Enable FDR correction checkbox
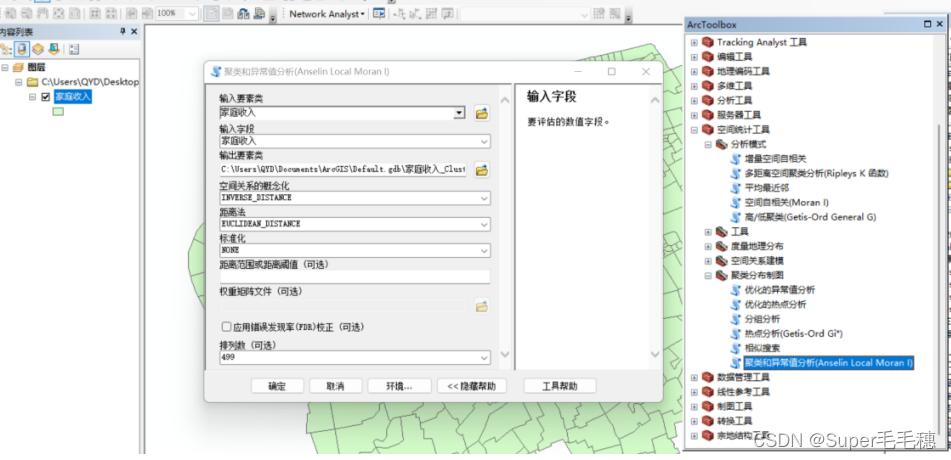Viewport: 951px width, 460px height. (x=226, y=327)
